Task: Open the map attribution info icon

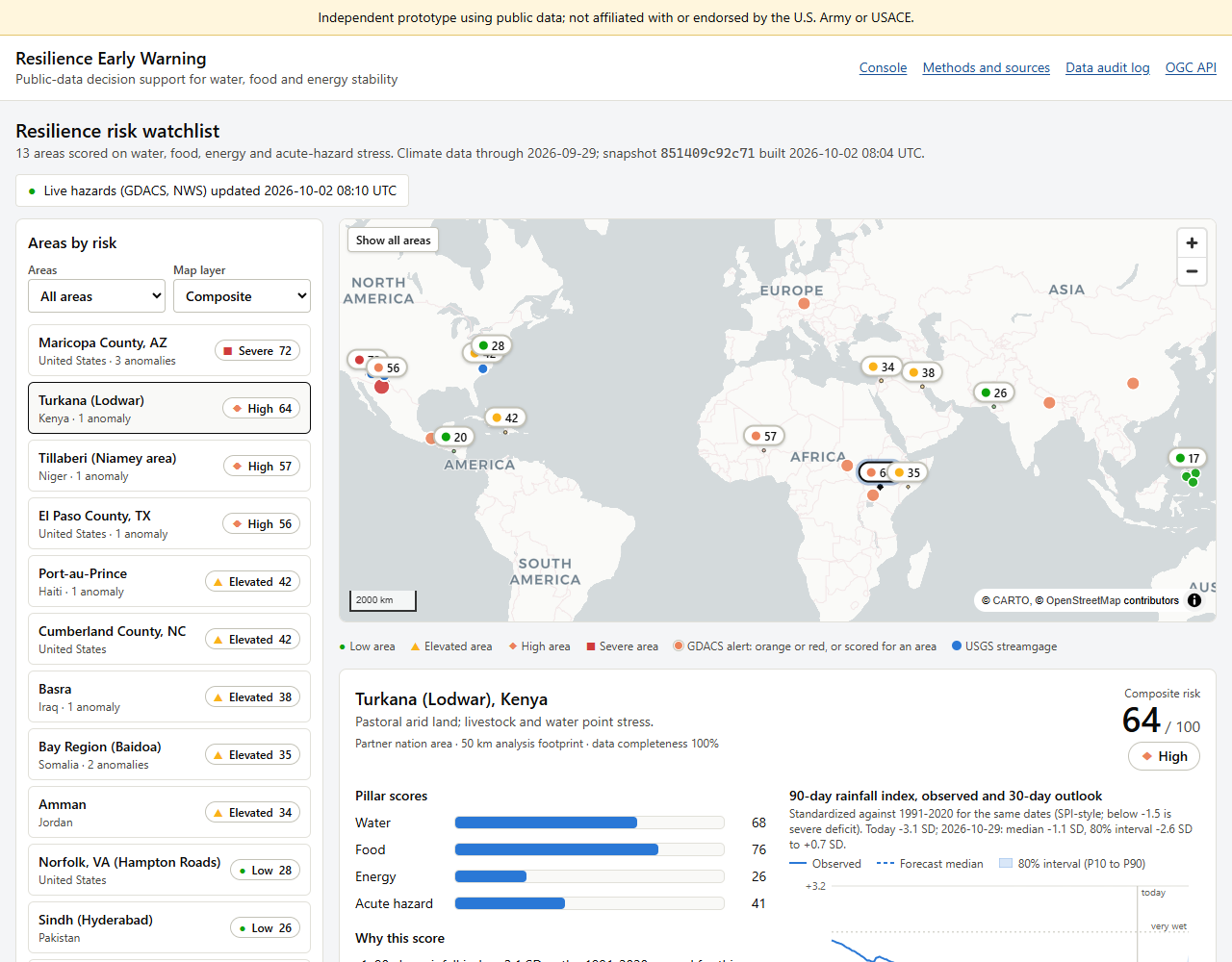Action: point(1194,600)
